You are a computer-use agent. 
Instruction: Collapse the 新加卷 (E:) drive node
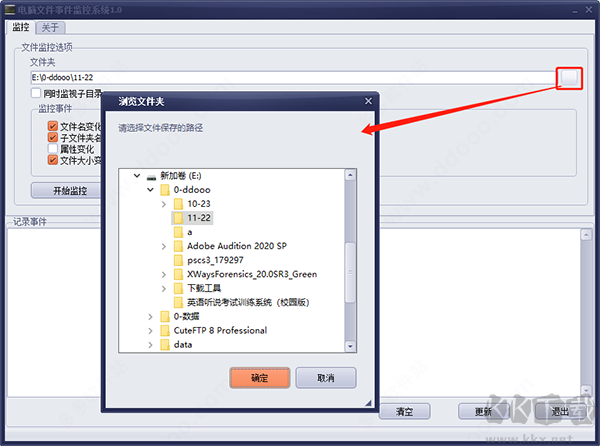[x=137, y=176]
